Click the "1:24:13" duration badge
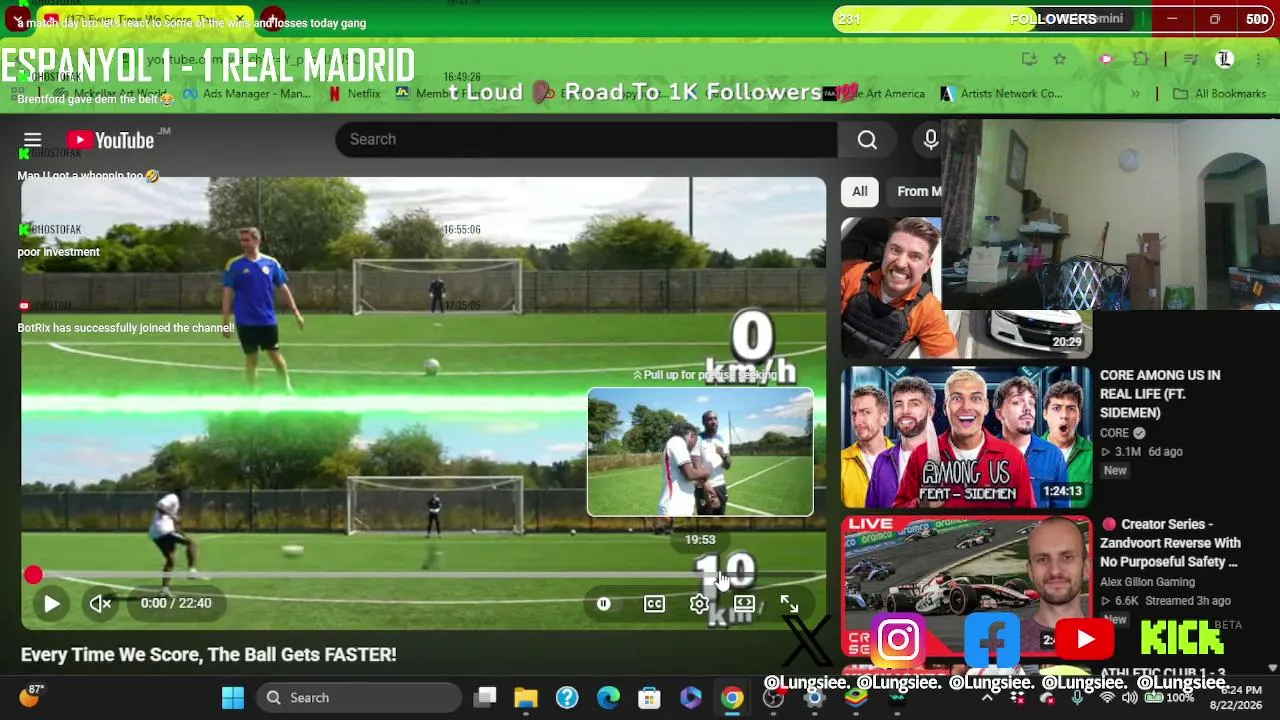1280x720 pixels. [x=1062, y=492]
